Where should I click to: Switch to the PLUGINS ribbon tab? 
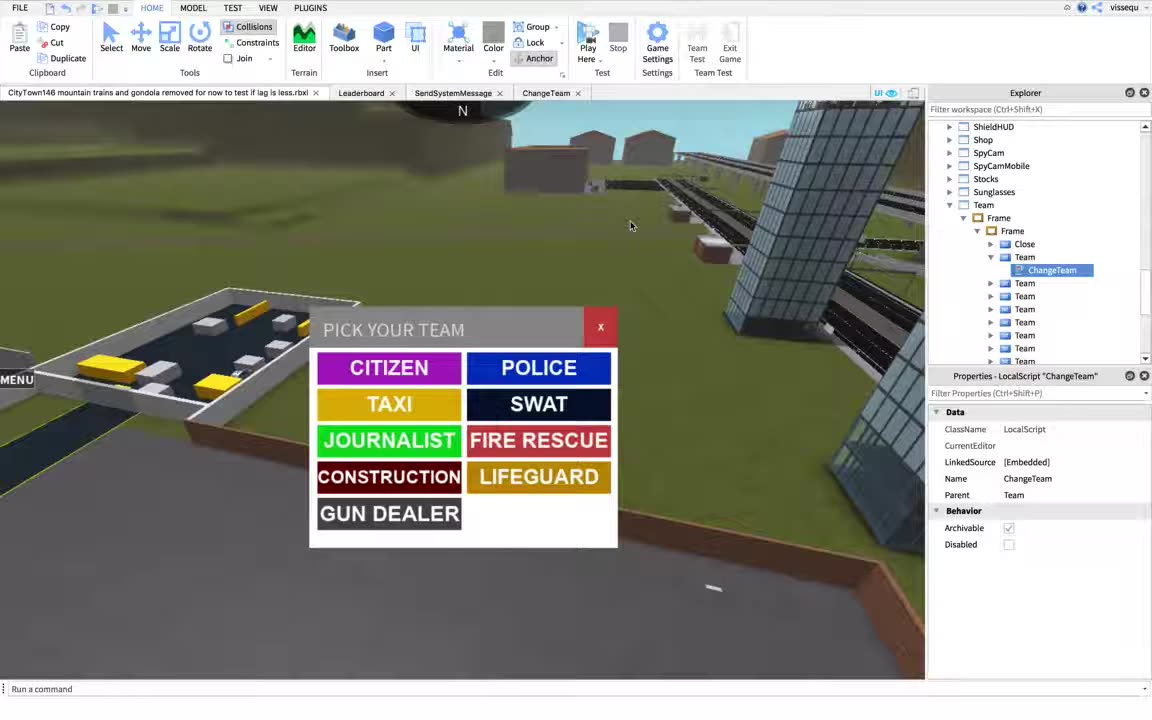pos(310,8)
